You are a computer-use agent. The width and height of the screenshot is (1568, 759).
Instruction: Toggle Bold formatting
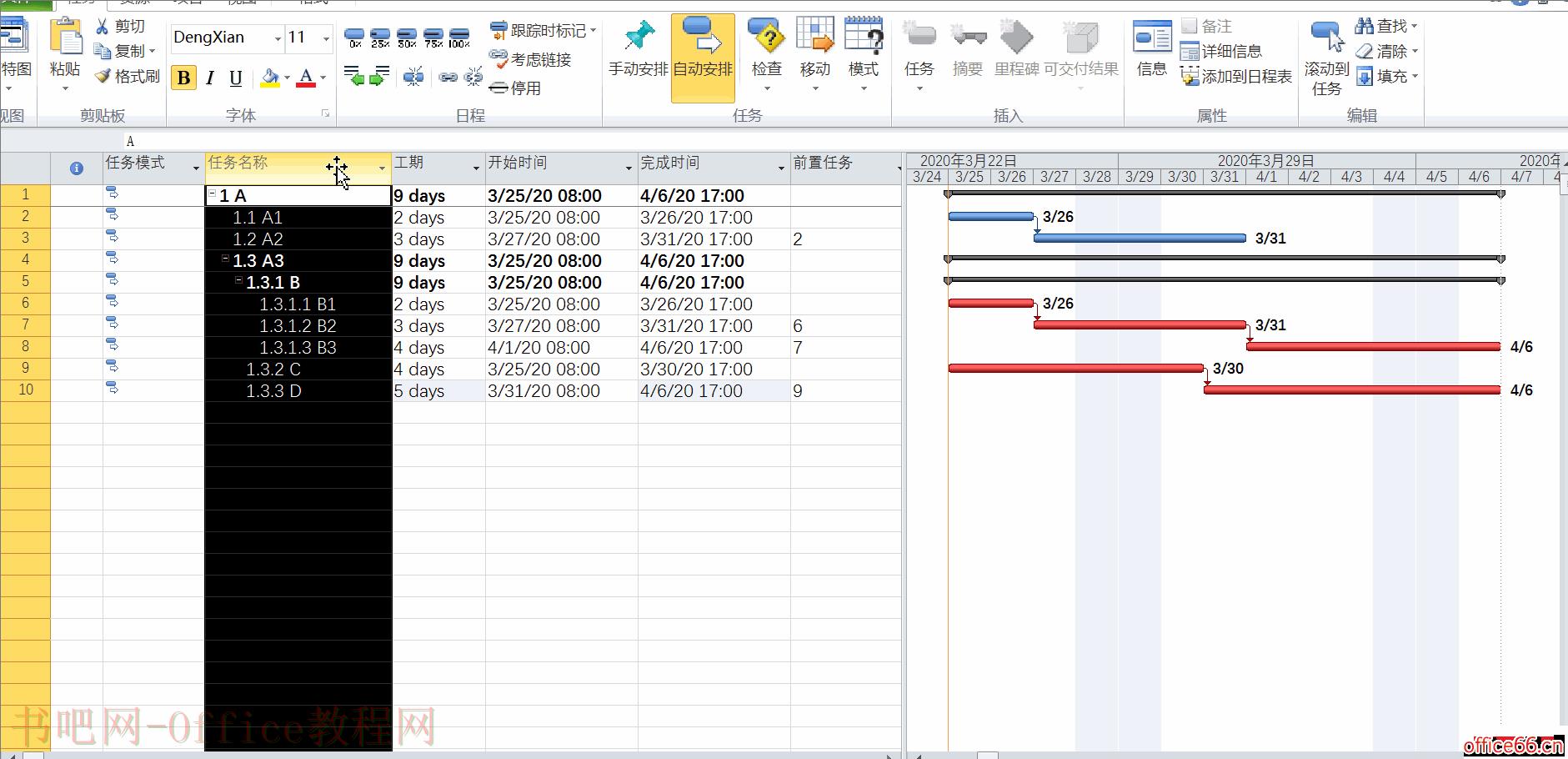click(184, 78)
